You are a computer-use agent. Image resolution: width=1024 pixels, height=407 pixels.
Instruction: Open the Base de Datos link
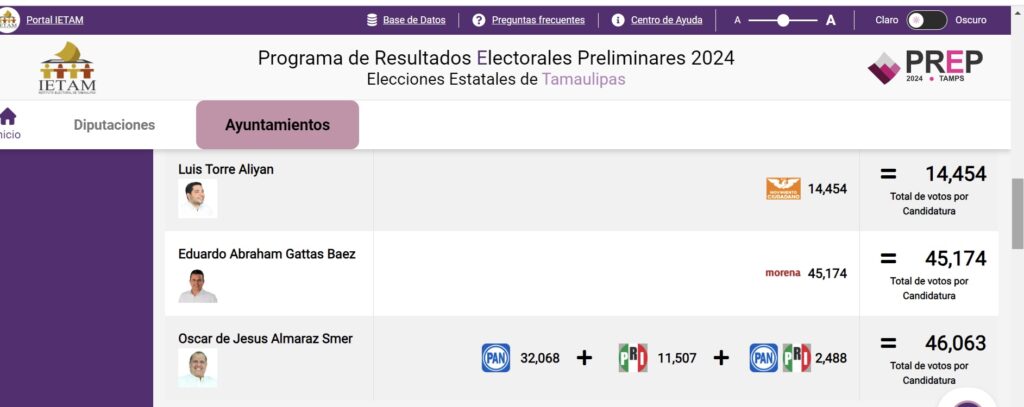tap(414, 20)
